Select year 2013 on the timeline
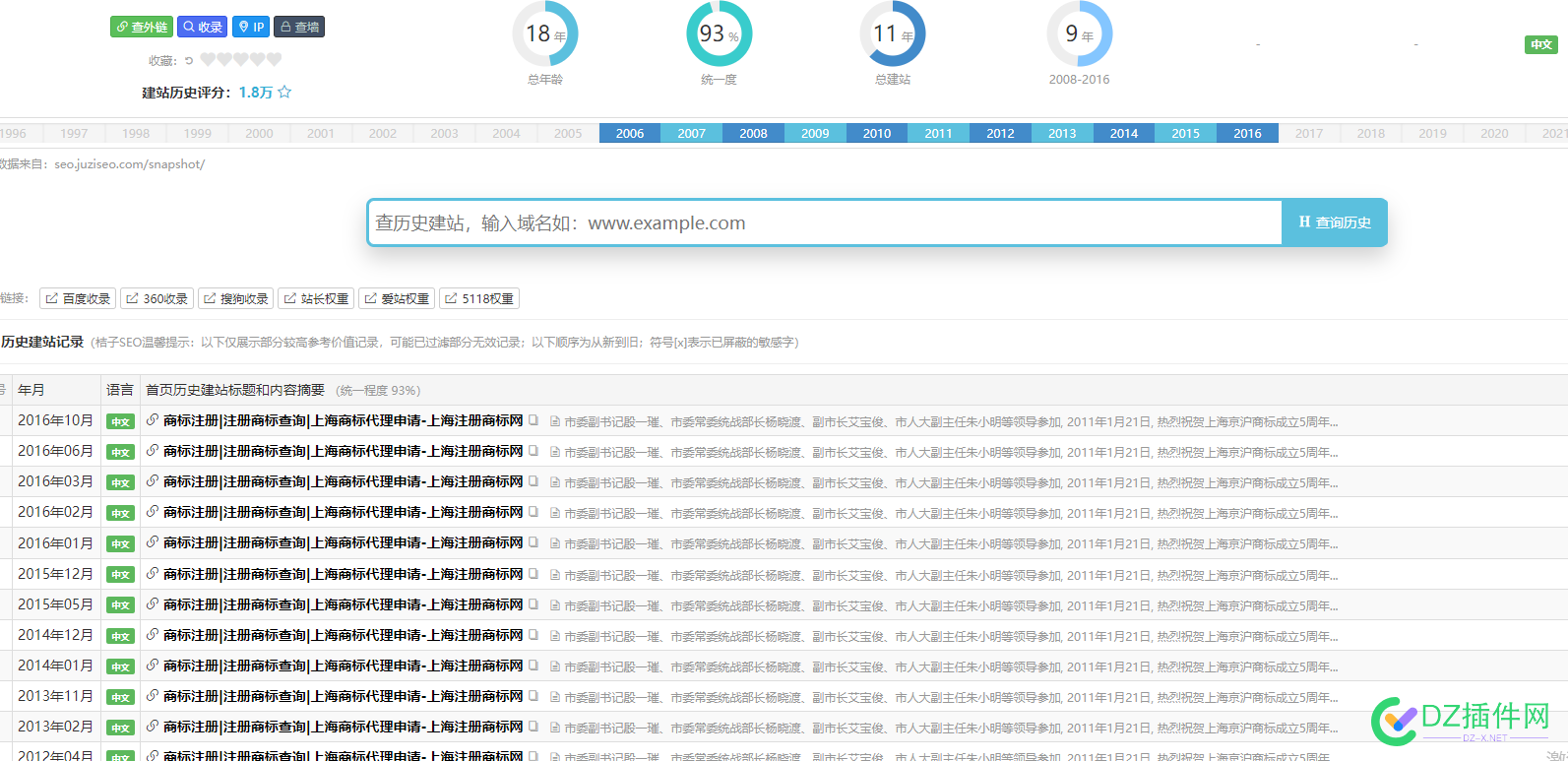Screen dimensions: 1568x761 click(x=1062, y=133)
